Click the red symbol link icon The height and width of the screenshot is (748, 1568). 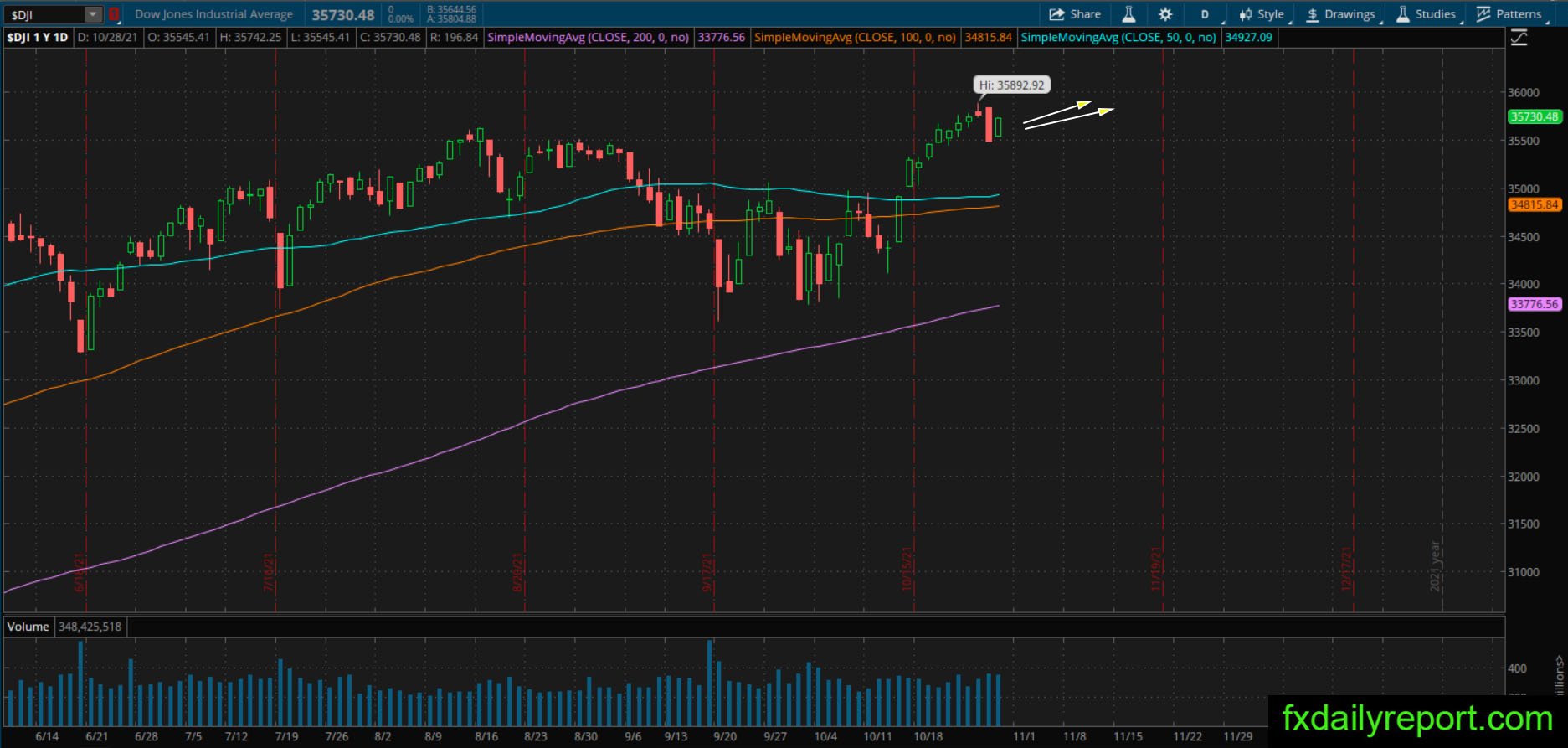[114, 14]
